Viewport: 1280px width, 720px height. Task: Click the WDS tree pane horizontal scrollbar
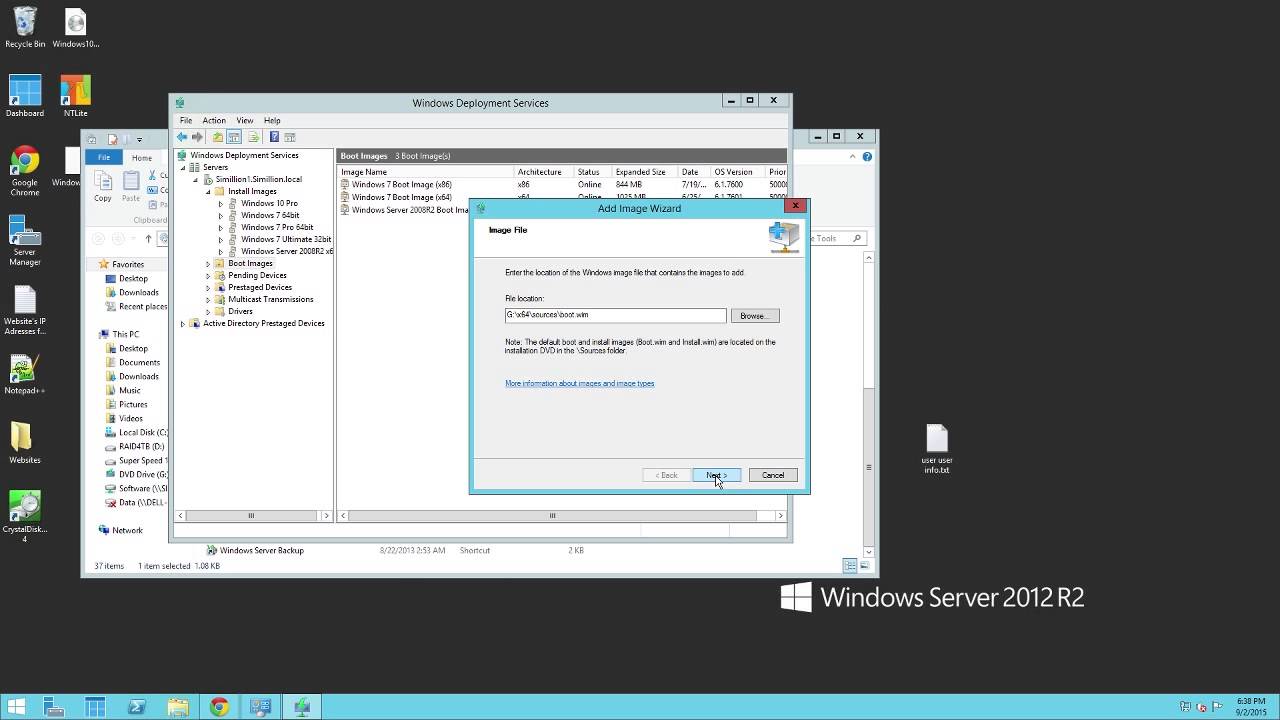(x=254, y=515)
